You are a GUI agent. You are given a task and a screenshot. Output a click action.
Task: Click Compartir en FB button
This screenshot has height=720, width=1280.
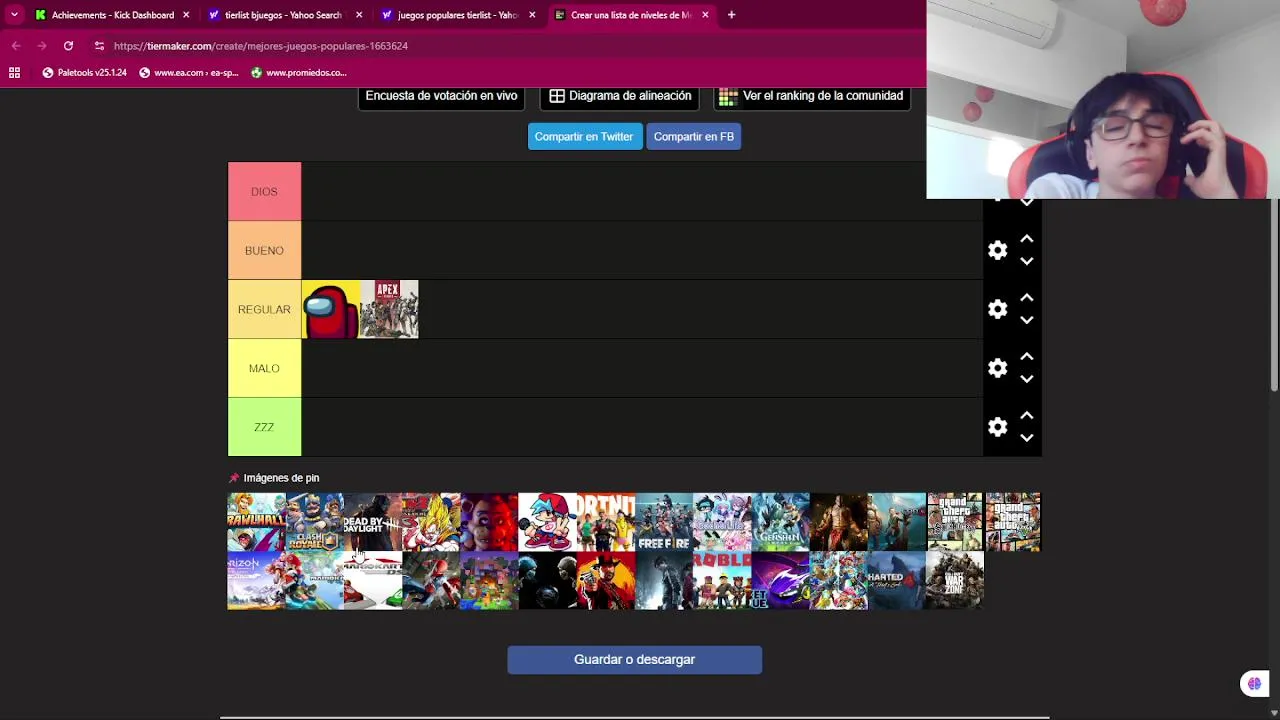694,136
